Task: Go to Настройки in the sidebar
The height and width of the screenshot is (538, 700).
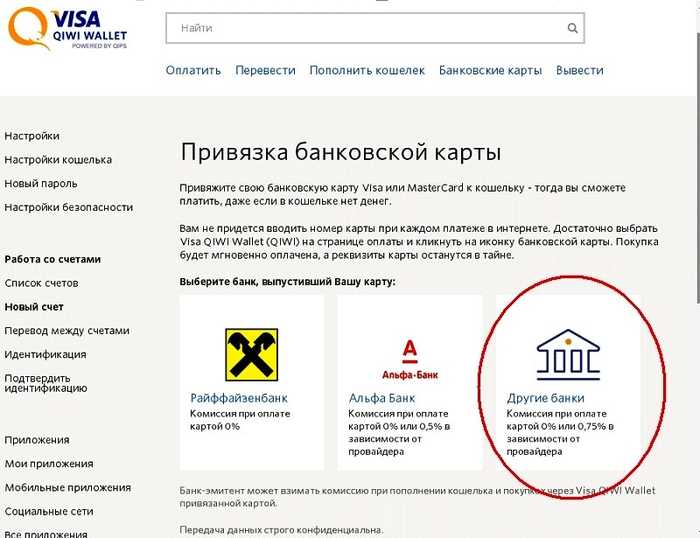Action: [32, 136]
